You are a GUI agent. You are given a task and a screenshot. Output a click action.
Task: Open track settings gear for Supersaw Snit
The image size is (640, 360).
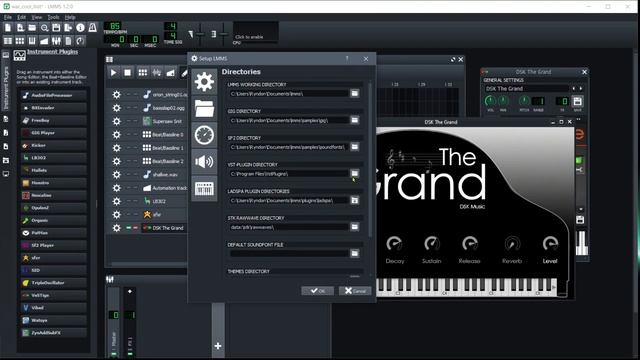pos(116,121)
